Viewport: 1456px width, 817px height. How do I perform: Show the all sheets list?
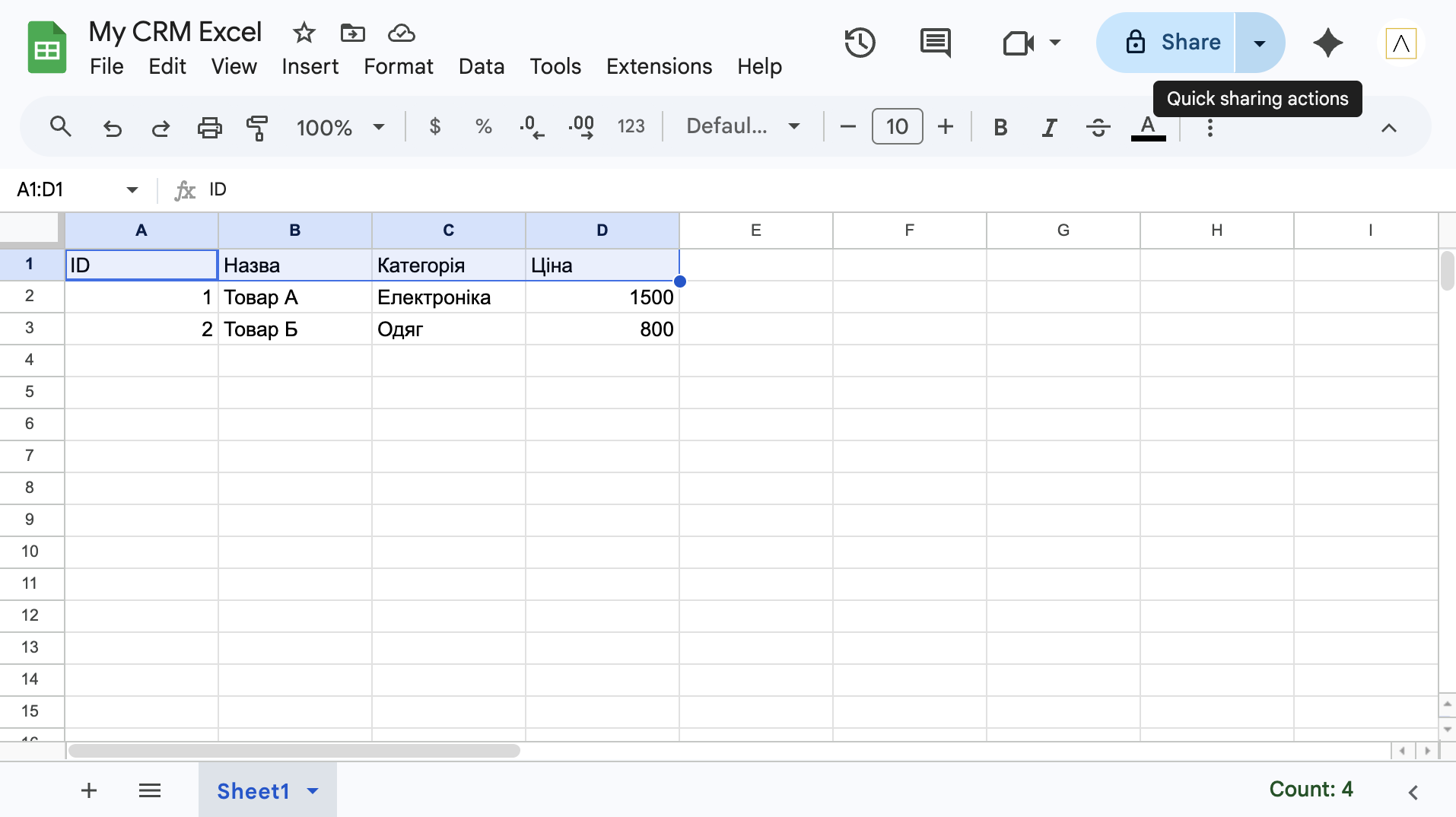coord(150,791)
